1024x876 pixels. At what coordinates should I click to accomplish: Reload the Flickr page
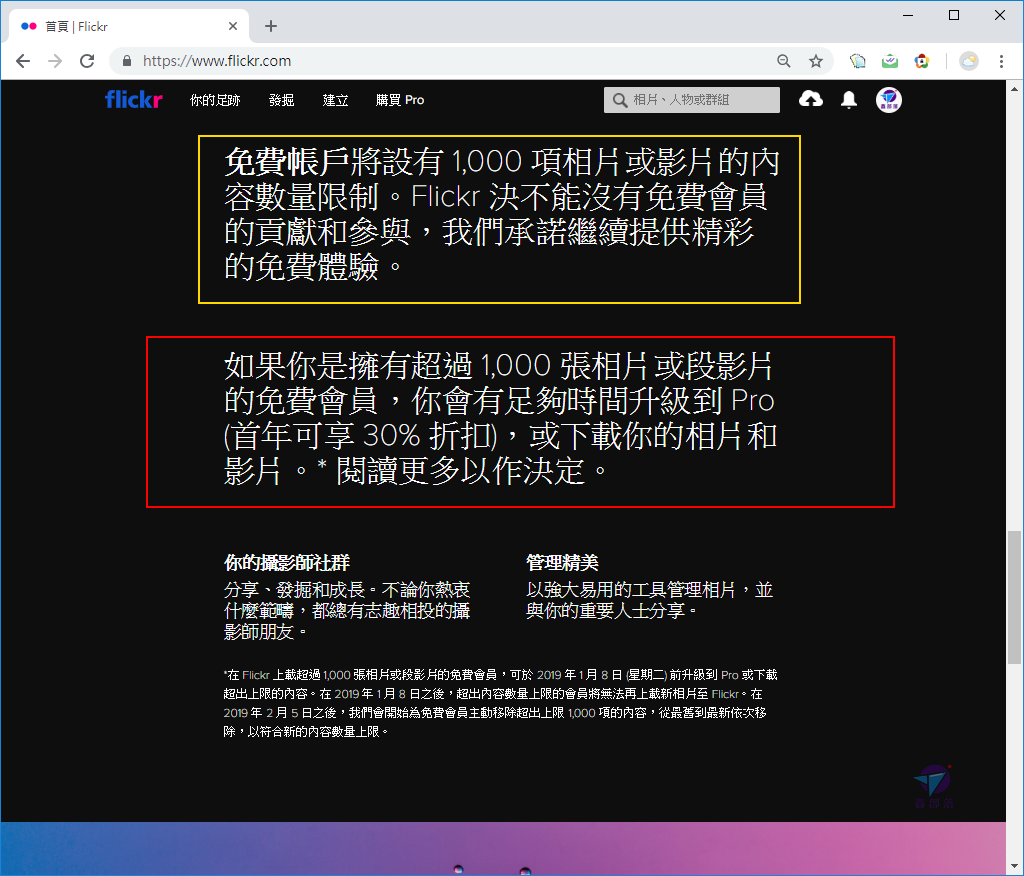point(87,61)
